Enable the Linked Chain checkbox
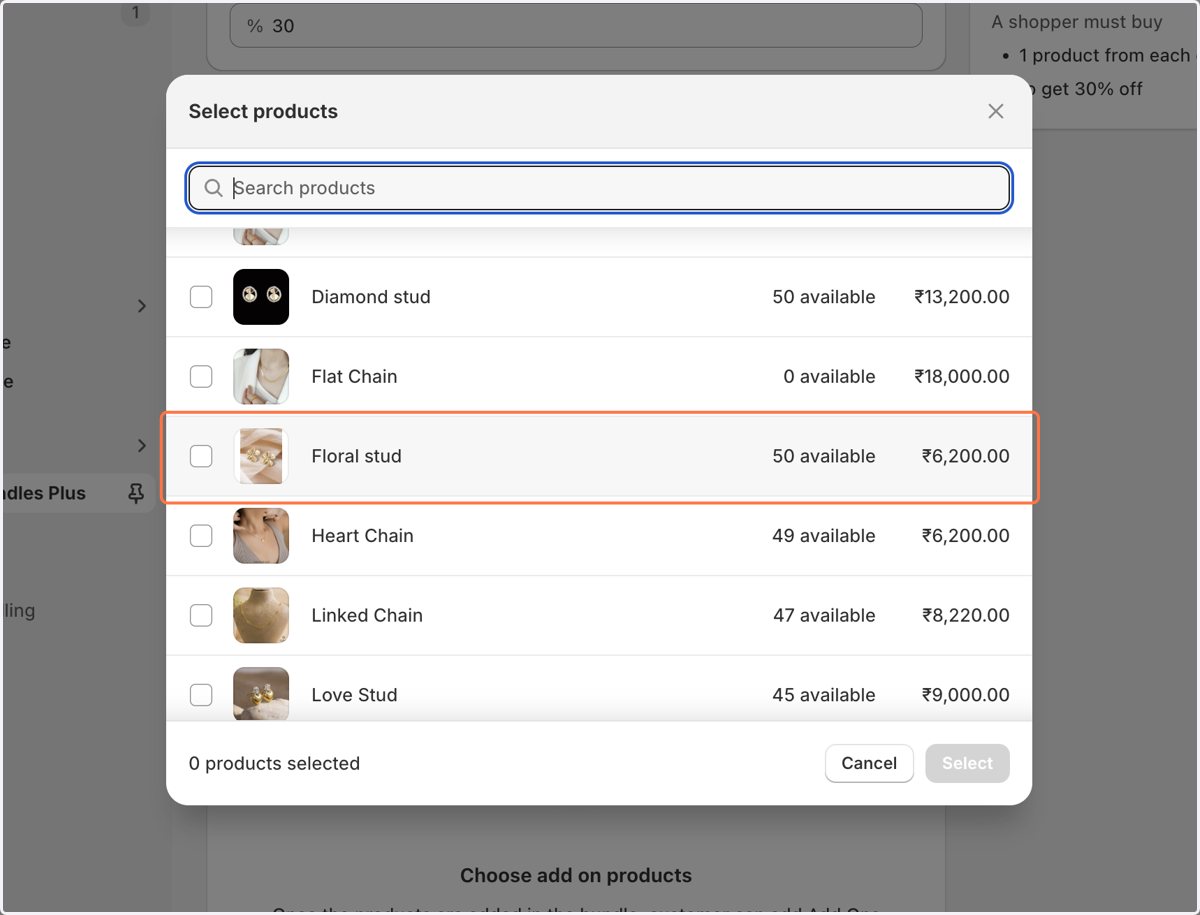 point(201,615)
